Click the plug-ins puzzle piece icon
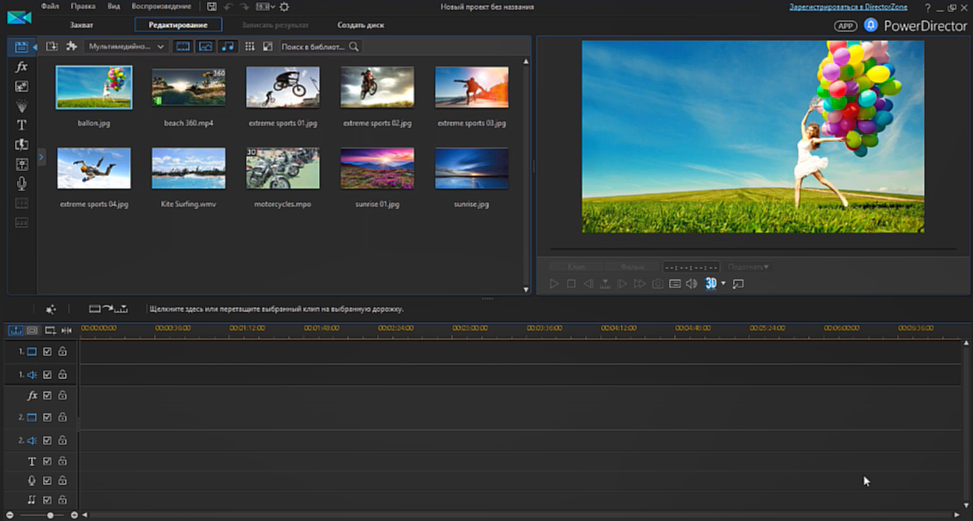 pyautogui.click(x=71, y=47)
